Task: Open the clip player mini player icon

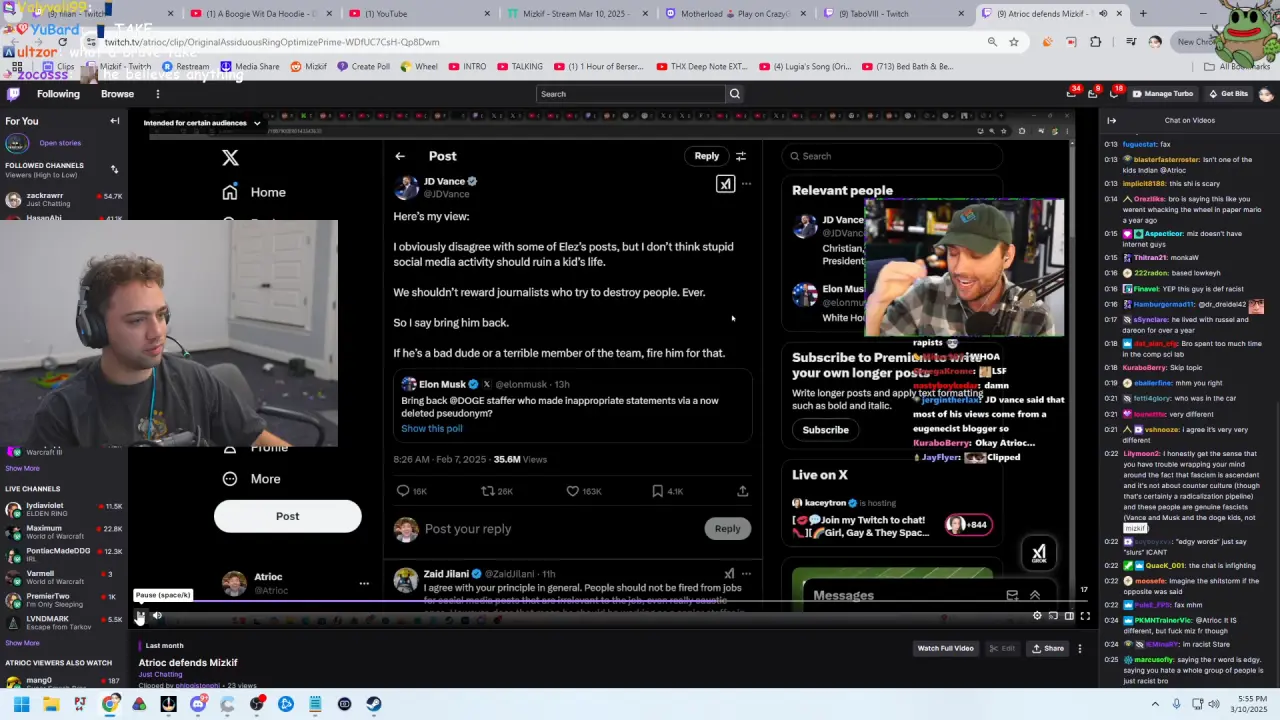Action: pos(1053,616)
